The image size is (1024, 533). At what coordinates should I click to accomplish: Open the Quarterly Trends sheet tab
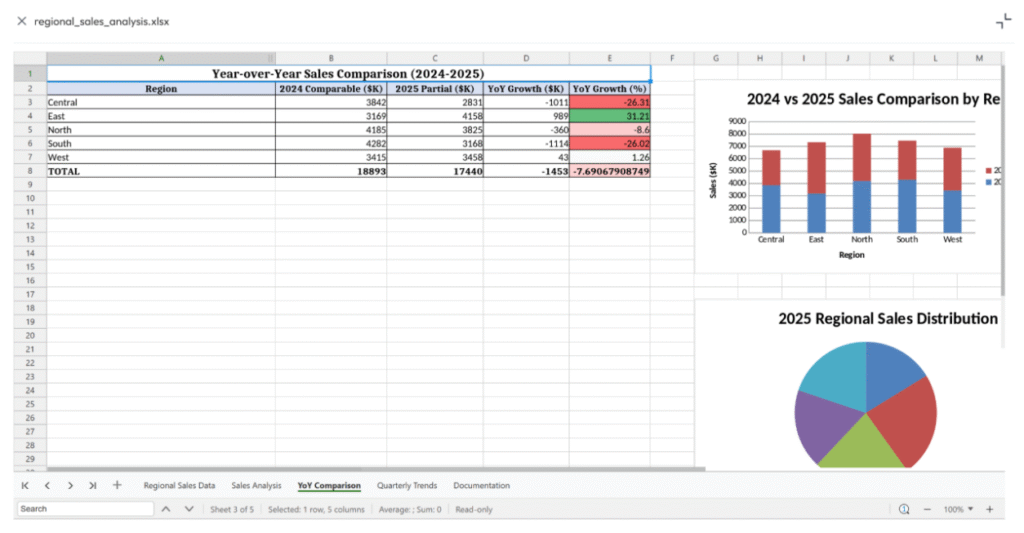pyautogui.click(x=407, y=485)
